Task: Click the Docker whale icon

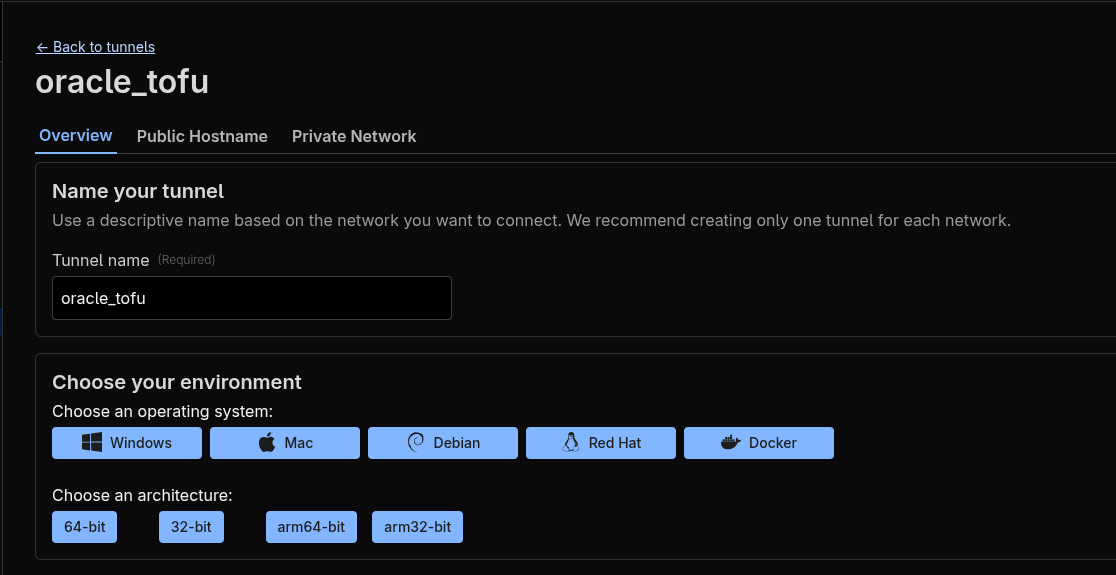Action: coord(731,443)
